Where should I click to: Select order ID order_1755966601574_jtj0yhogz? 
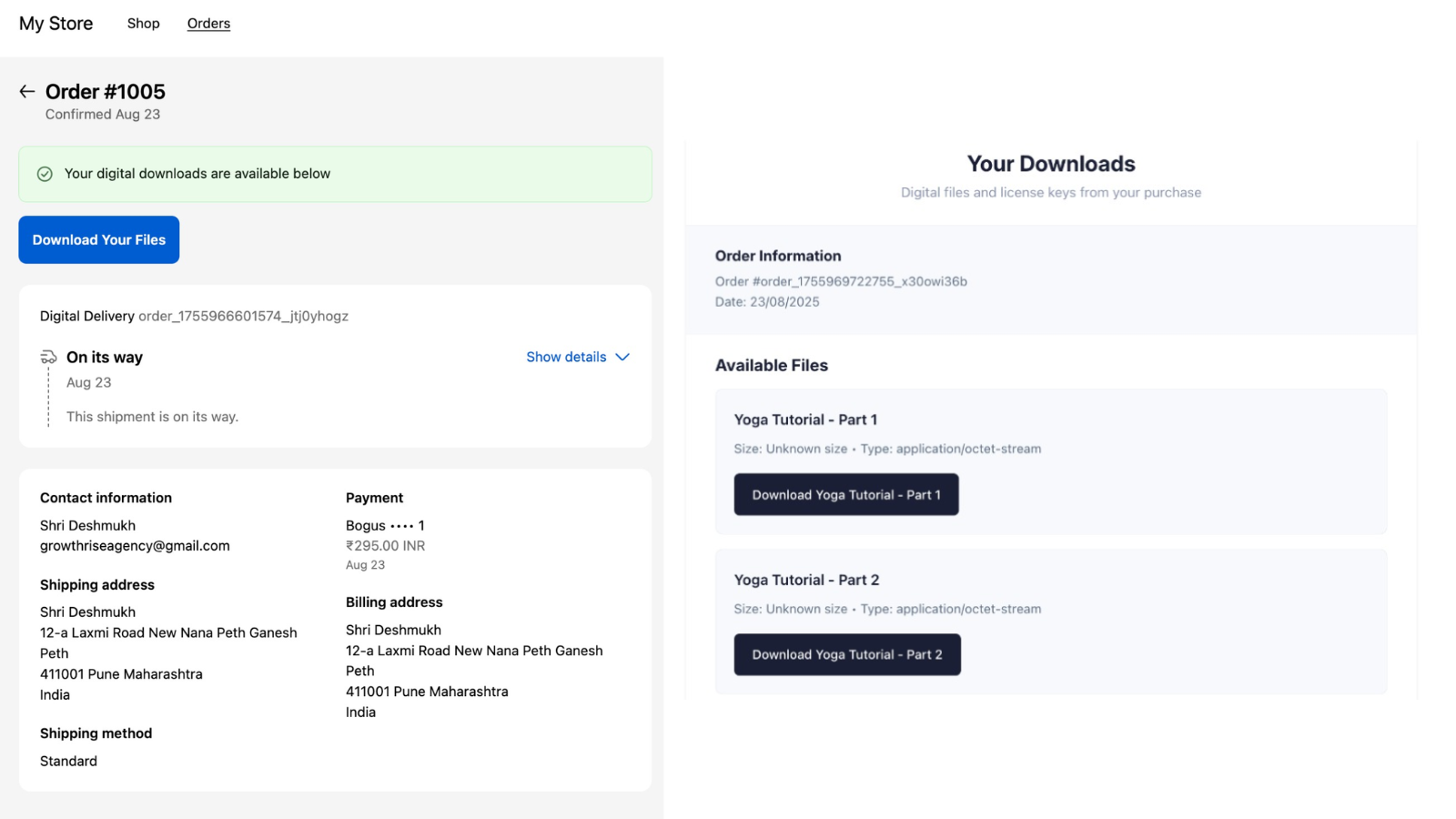click(x=243, y=316)
